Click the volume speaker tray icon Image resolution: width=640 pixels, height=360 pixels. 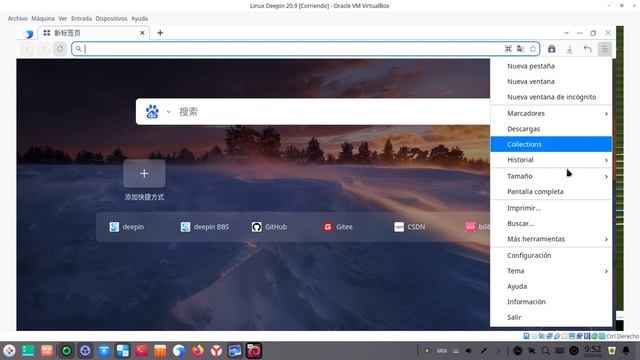click(x=469, y=351)
